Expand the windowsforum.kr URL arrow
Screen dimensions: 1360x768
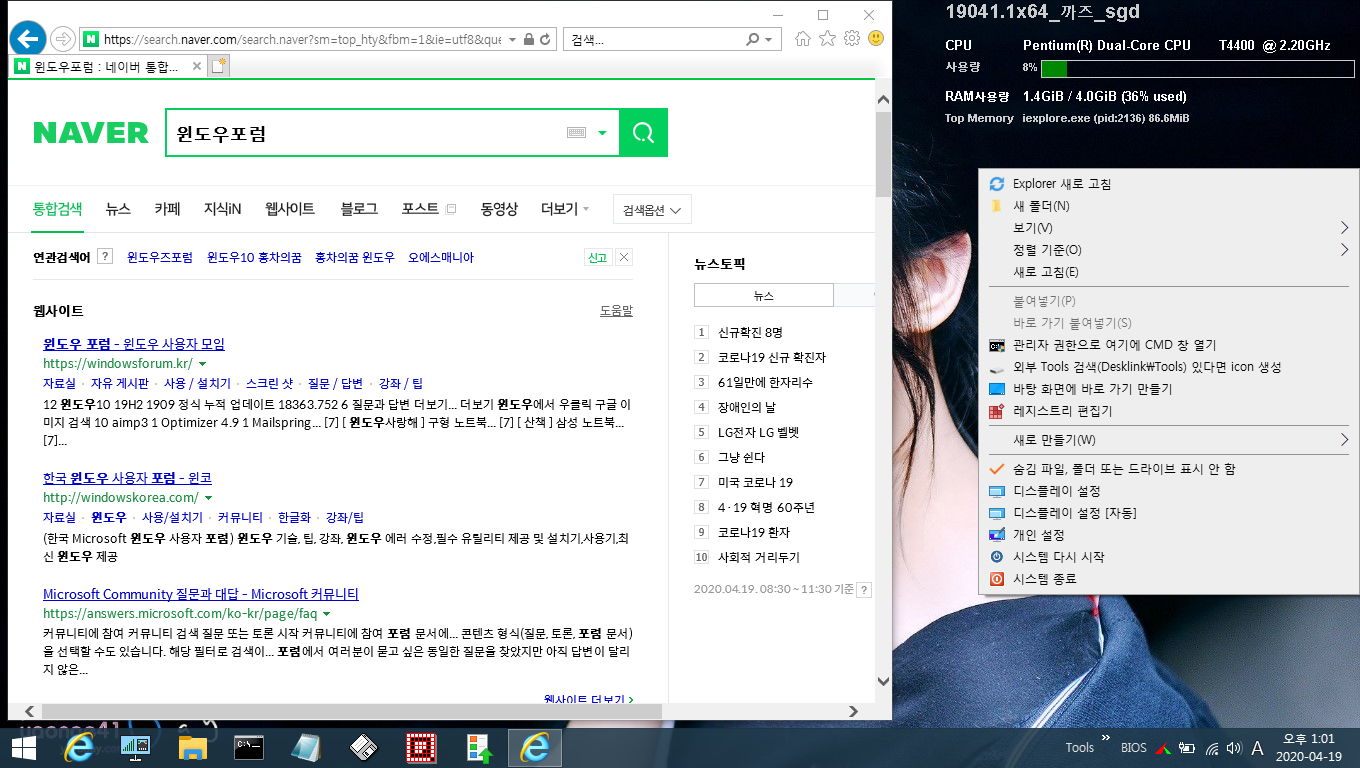[202, 364]
